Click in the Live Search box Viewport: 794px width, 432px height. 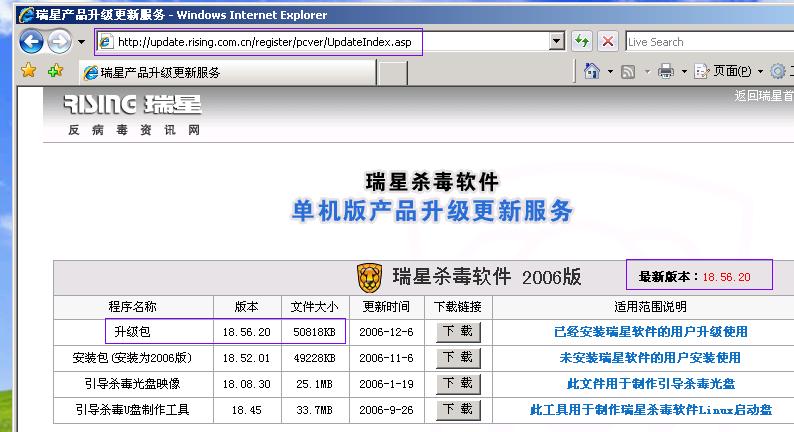point(709,42)
